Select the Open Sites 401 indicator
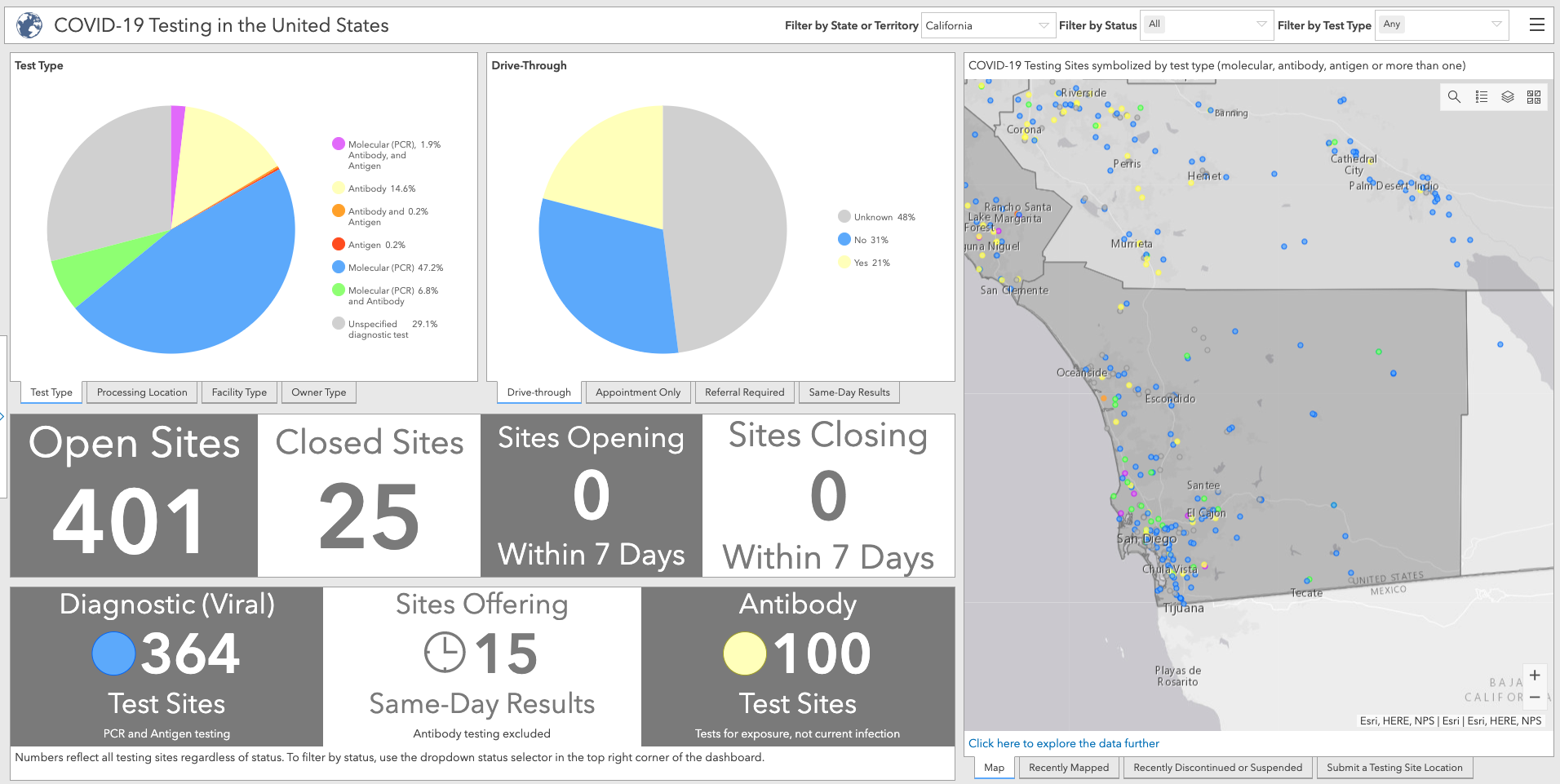Screen dimensions: 1560x784 pyautogui.click(x=134, y=496)
